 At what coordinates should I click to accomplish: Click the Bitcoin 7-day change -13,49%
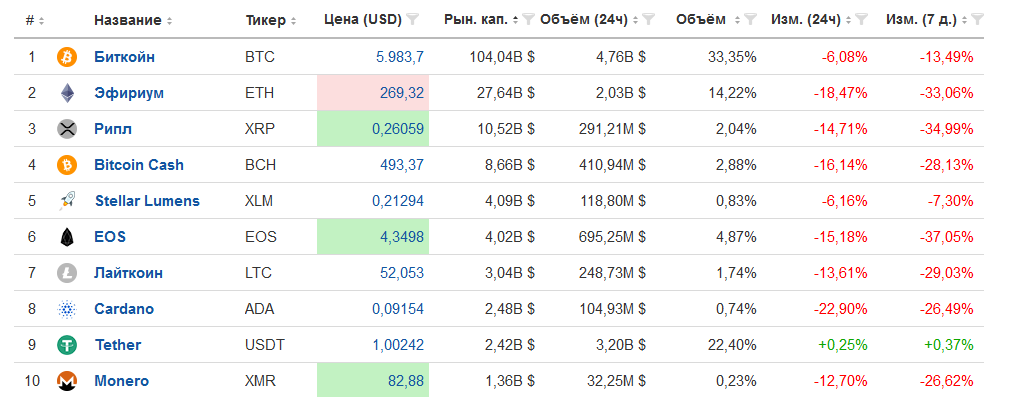coord(946,57)
